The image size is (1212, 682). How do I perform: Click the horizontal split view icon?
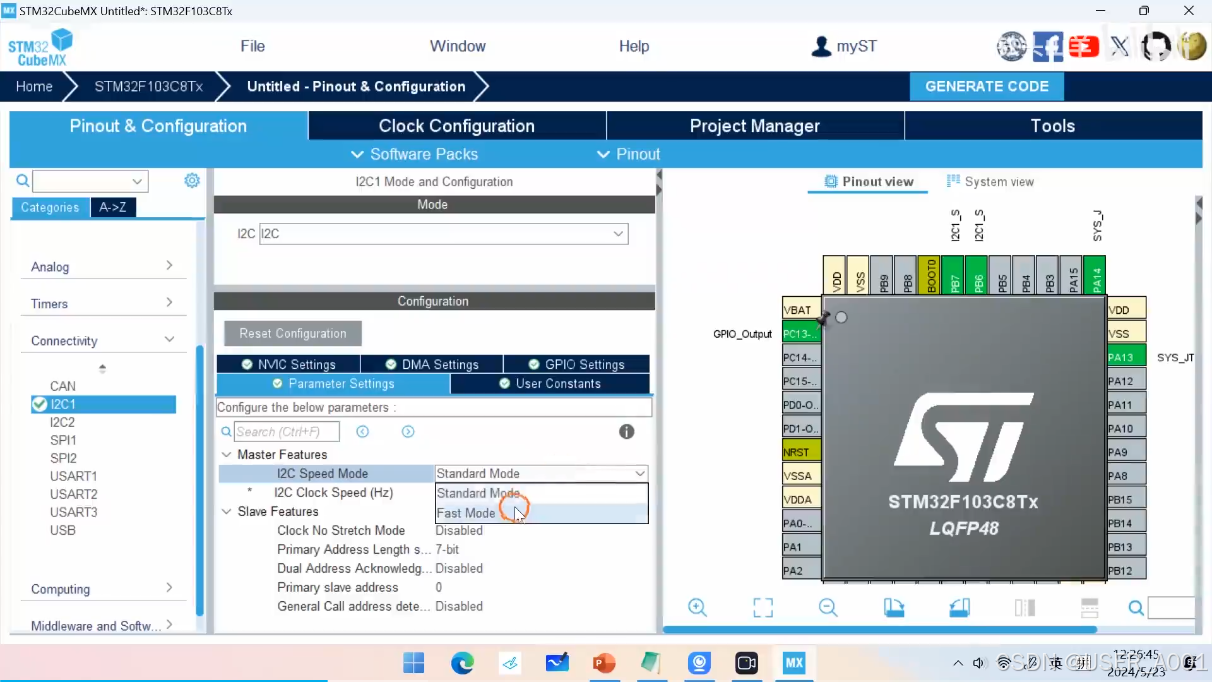(x=1090, y=607)
